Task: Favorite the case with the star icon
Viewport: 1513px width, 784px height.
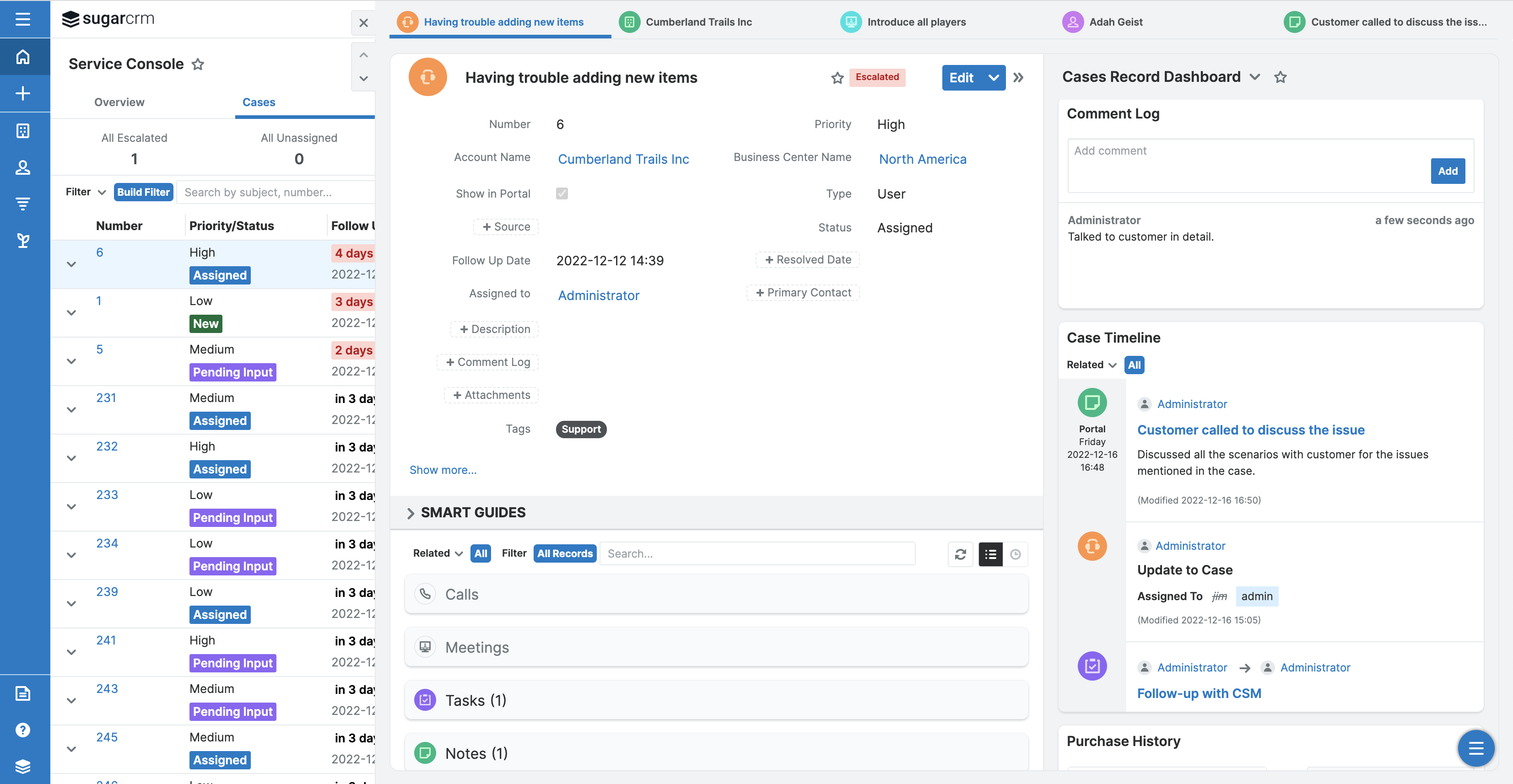Action: [x=837, y=77]
